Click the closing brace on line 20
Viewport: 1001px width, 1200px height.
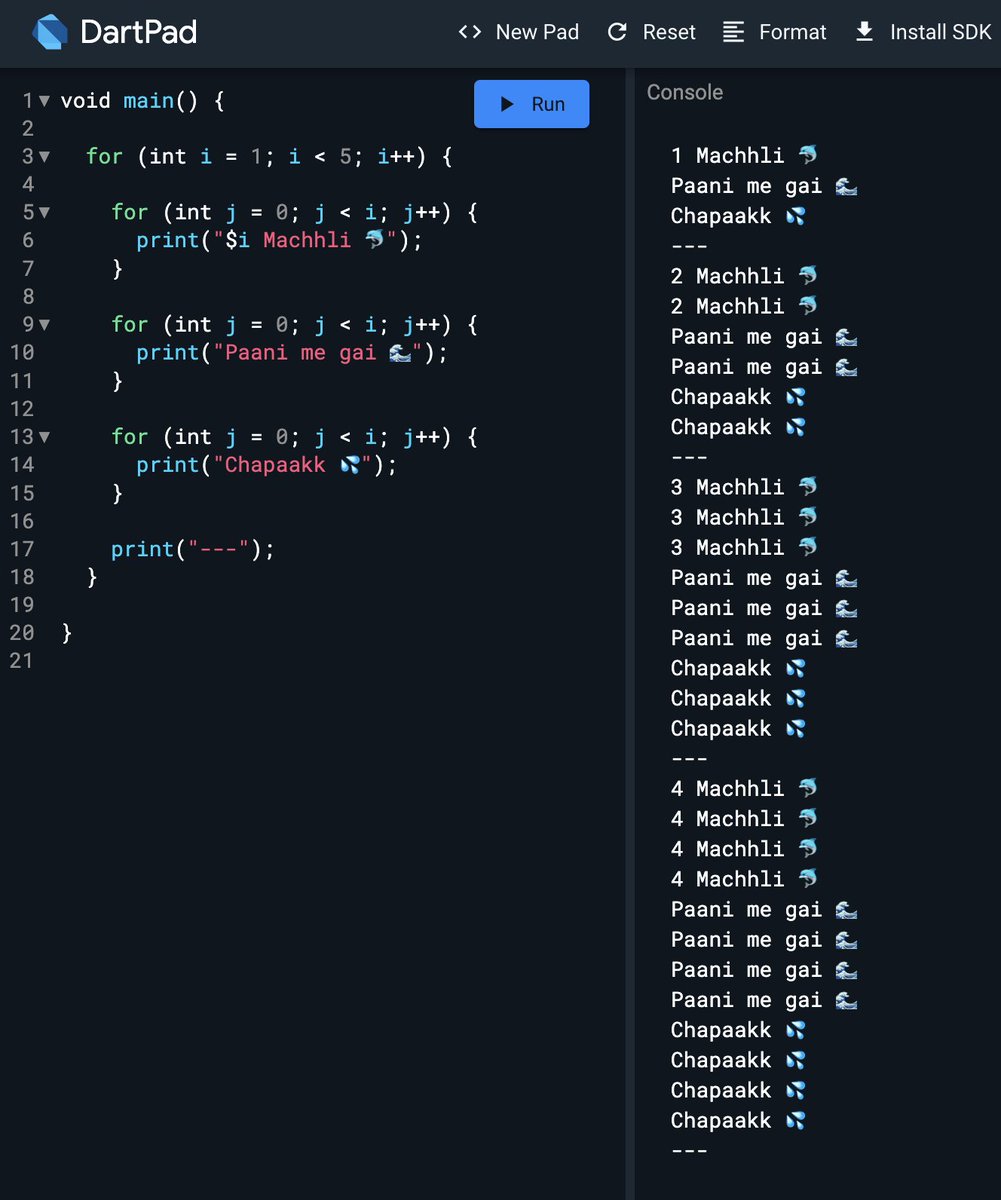coord(67,633)
